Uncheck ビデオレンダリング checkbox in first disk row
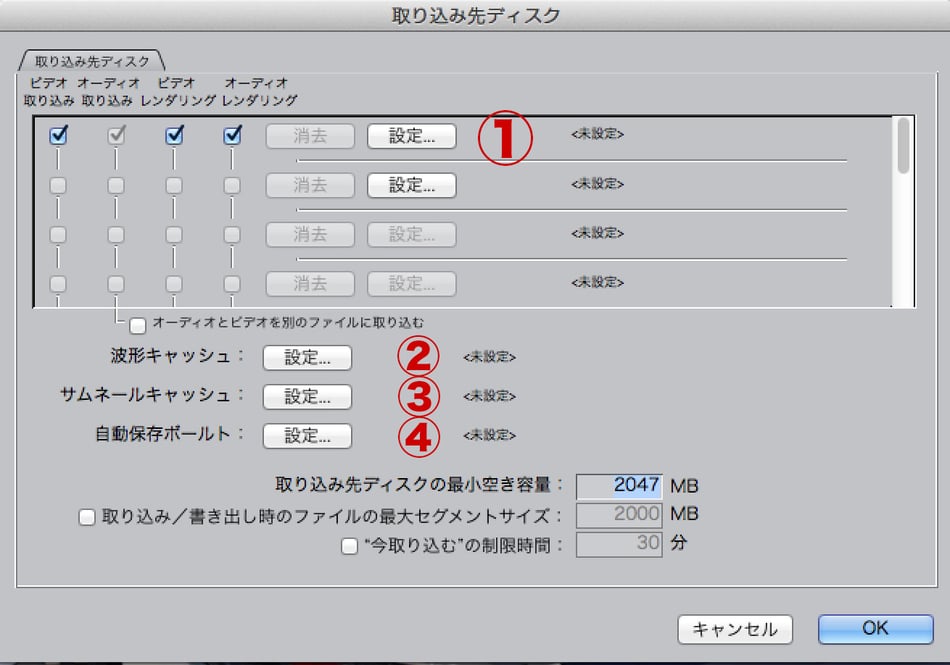The width and height of the screenshot is (950, 665). [174, 136]
